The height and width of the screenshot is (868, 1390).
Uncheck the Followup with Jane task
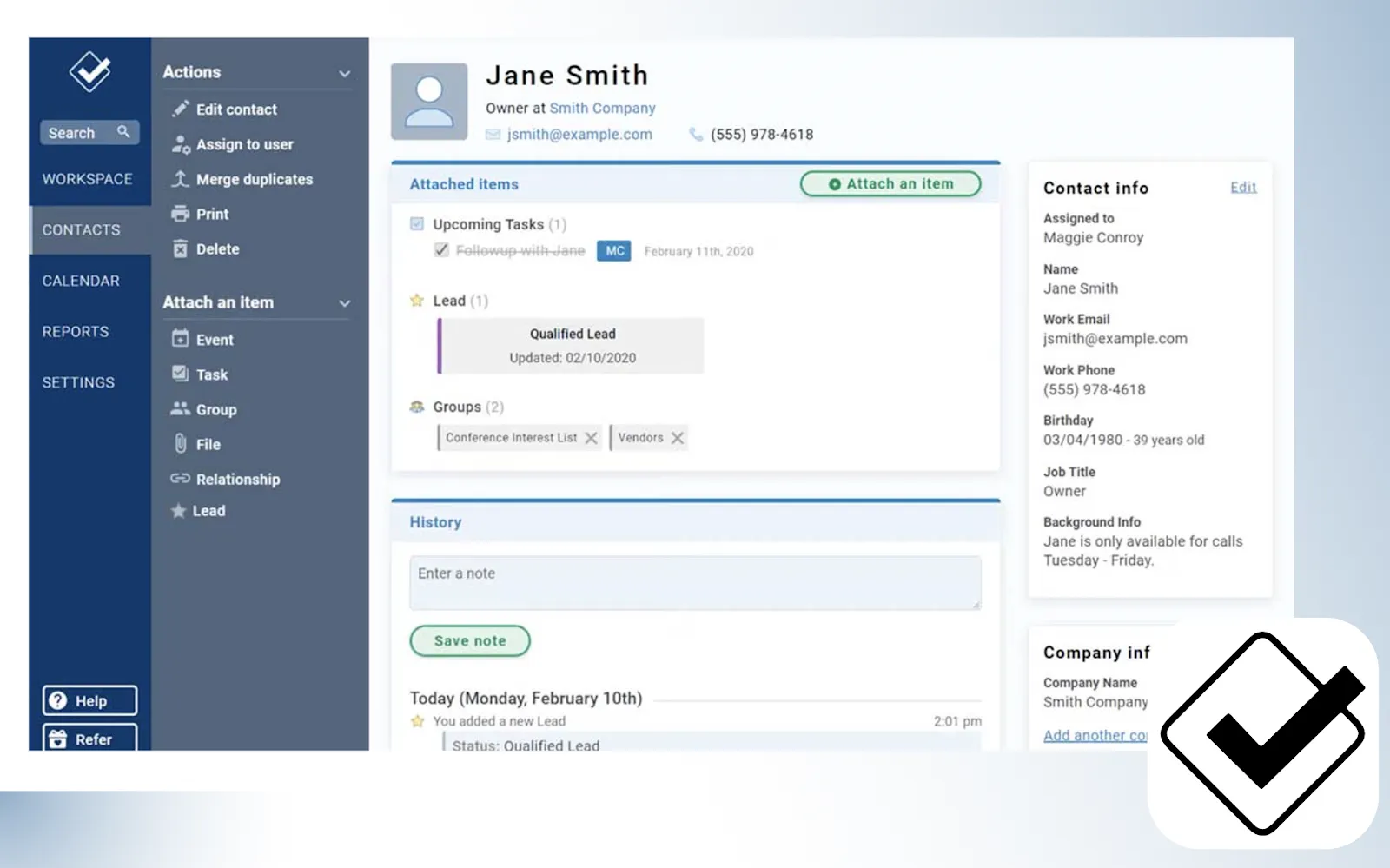point(441,250)
